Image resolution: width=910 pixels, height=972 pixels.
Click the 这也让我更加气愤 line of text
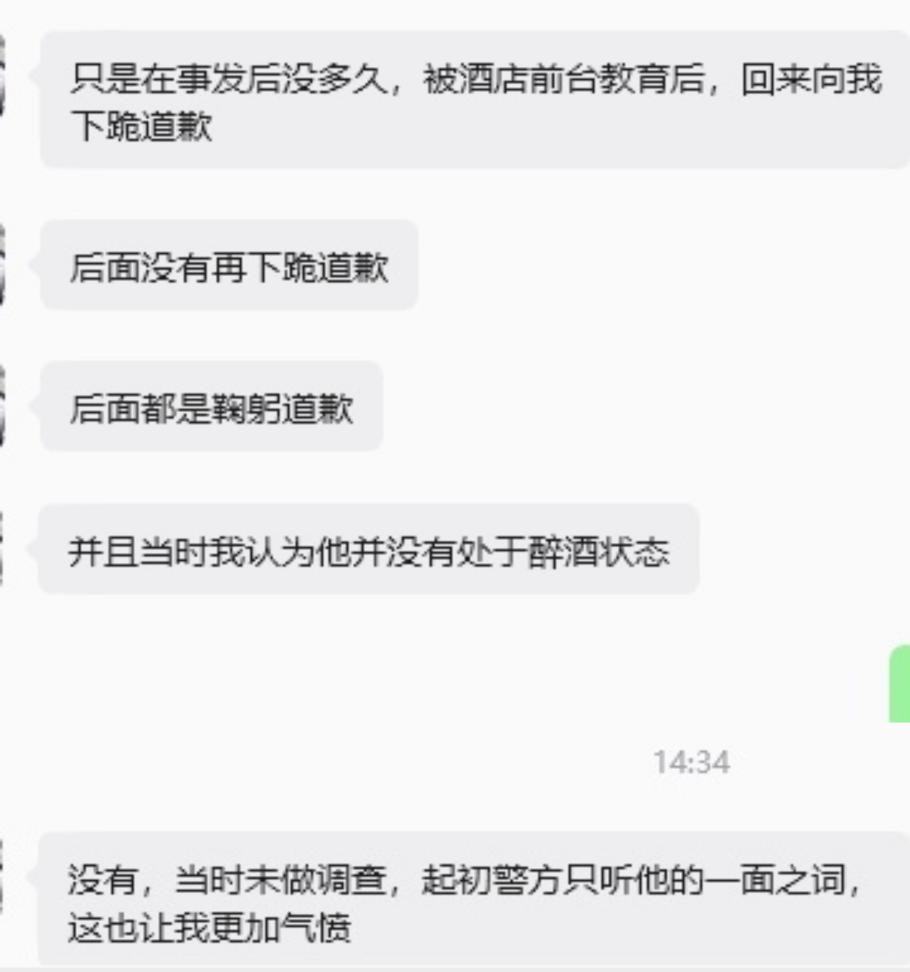210,928
